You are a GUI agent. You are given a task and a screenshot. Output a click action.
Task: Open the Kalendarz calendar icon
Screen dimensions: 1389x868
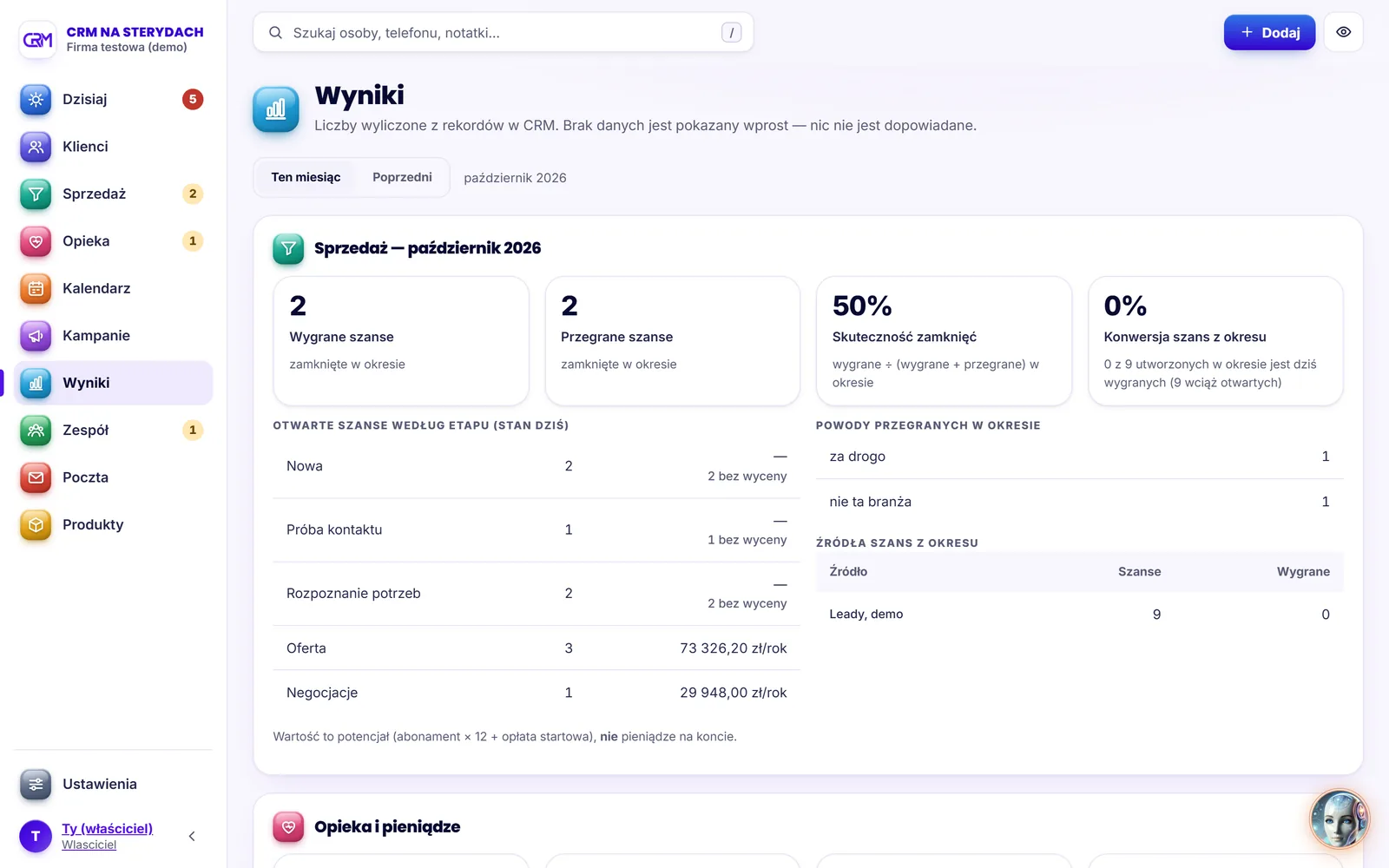tap(36, 288)
